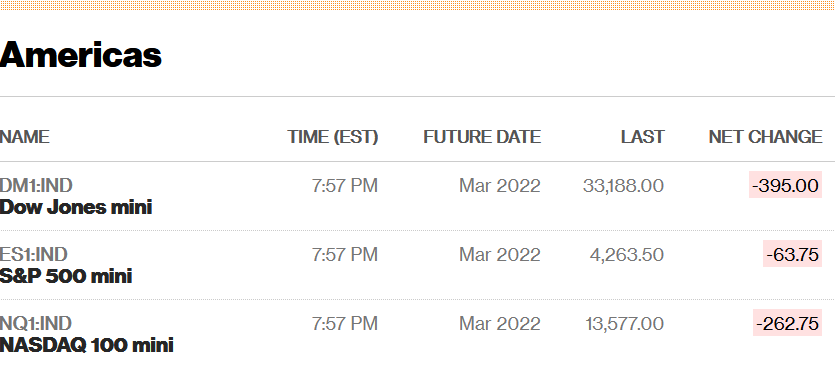Click the Dow Jones Mar 2022 future date
The height and width of the screenshot is (367, 835).
coord(500,185)
